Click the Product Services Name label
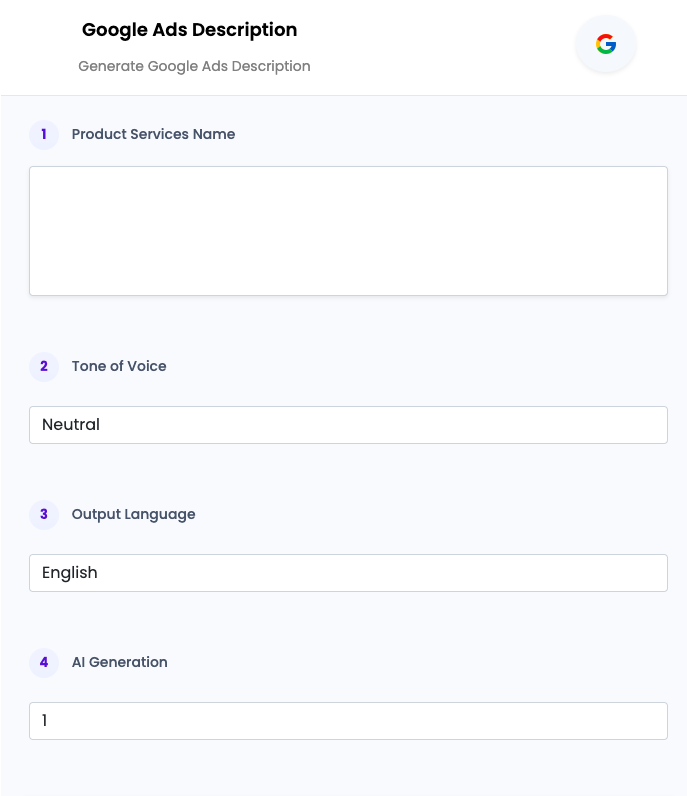Screen dimensions: 687x796 153,134
